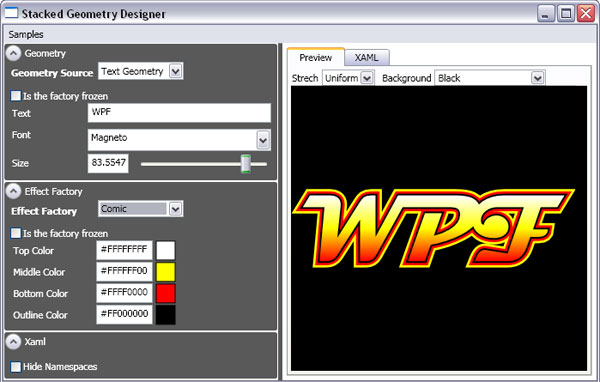This screenshot has height=382, width=600.
Task: Click the Top Color hex field #FFFFFFFF
Action: click(124, 250)
